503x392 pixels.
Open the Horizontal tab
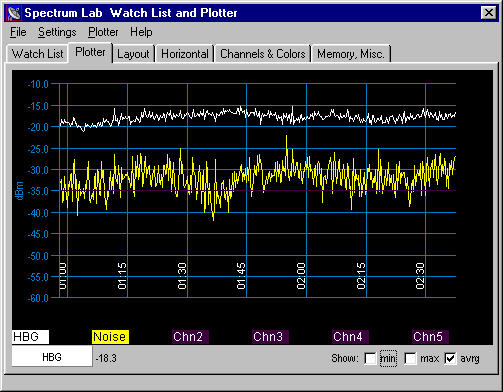click(x=185, y=54)
